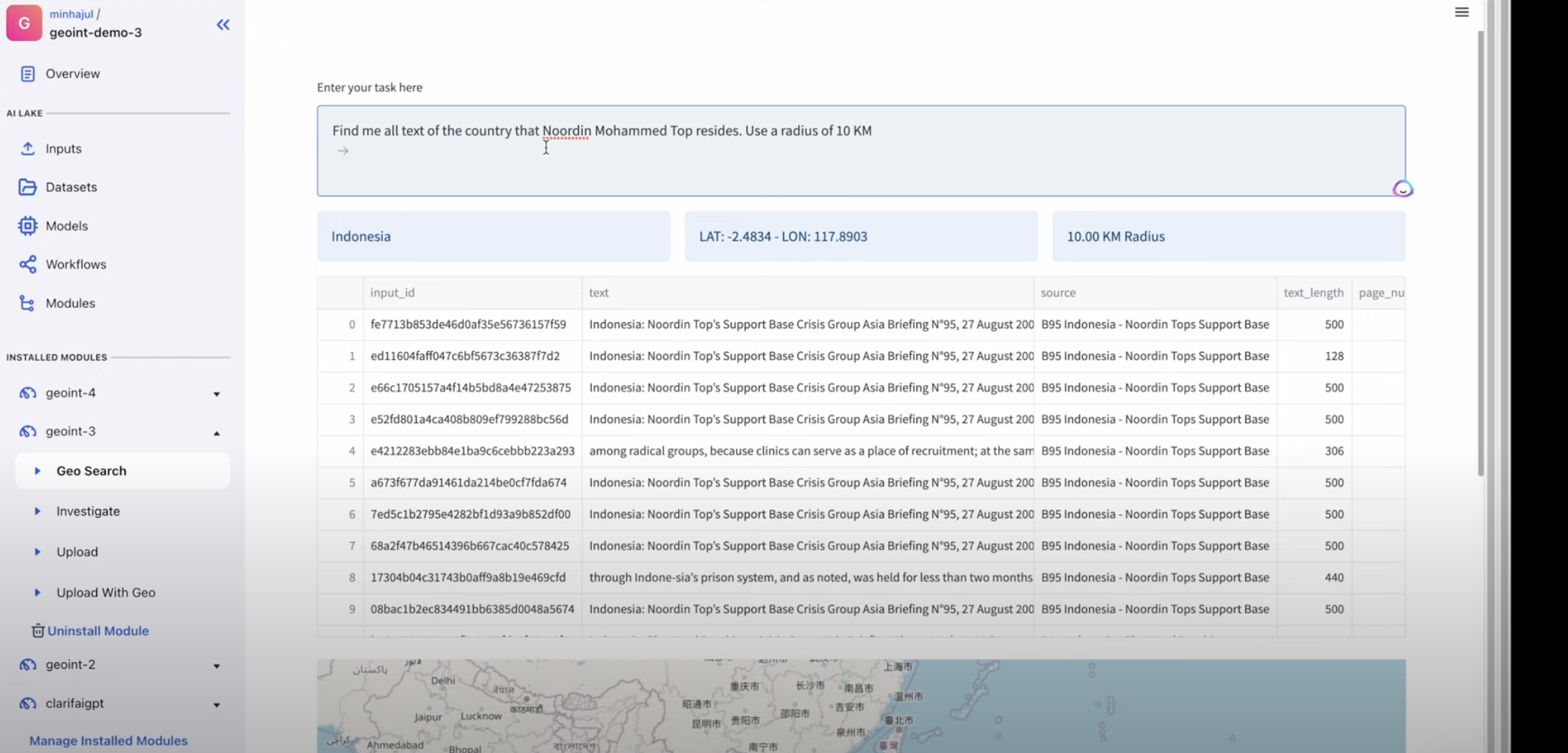Expand the geoint-2 module options
The height and width of the screenshot is (753, 1568).
click(x=218, y=665)
